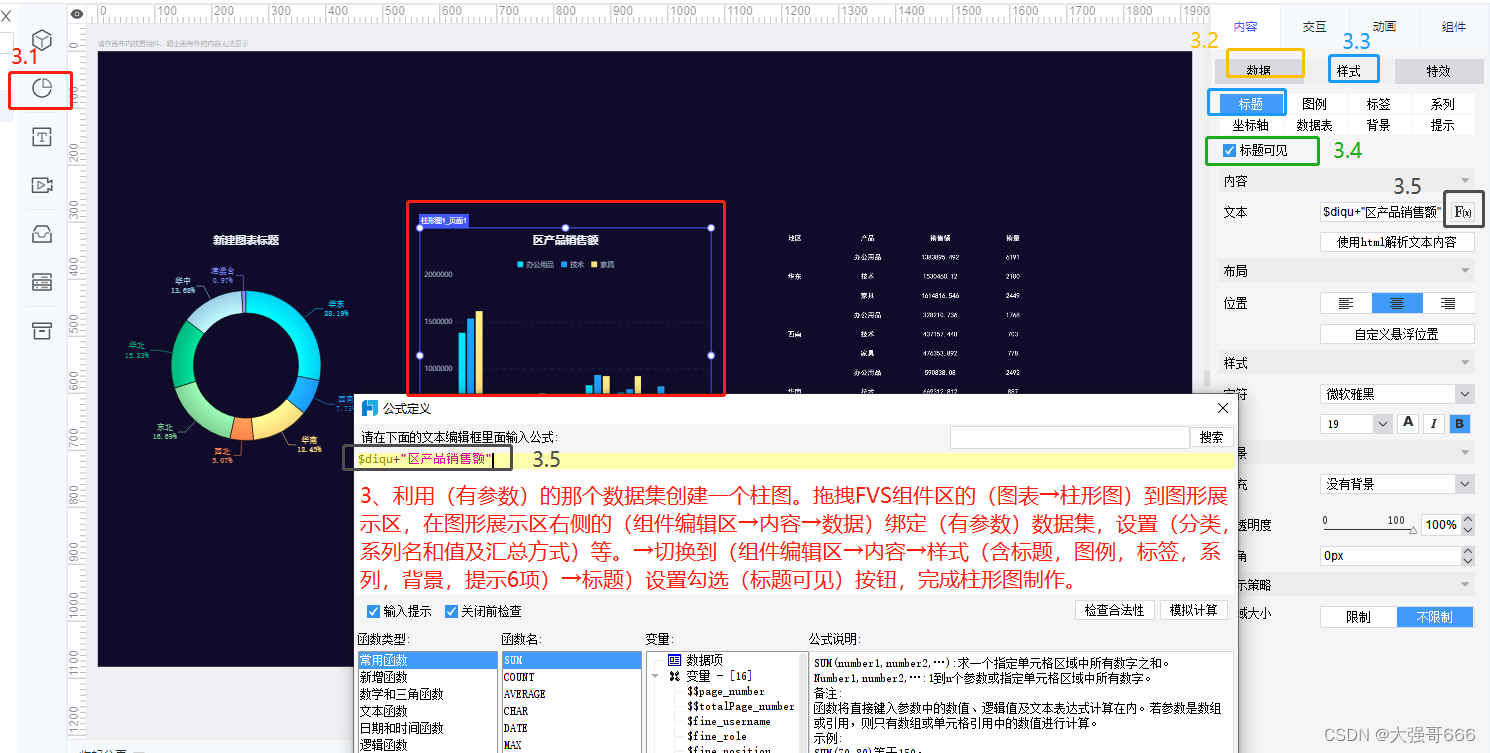The width and height of the screenshot is (1490, 753).
Task: Select the 坐标轴 style tab
Action: pyautogui.click(x=1250, y=125)
